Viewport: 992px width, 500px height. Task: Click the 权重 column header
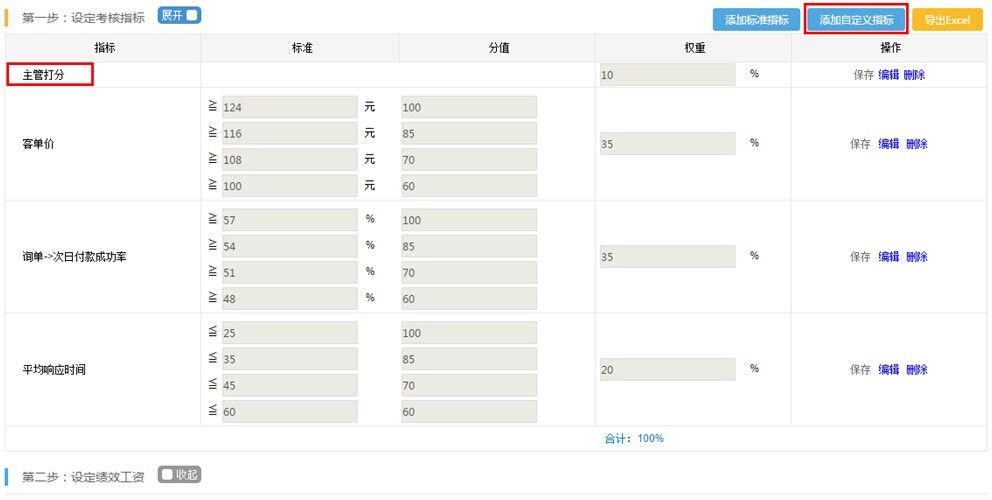[695, 48]
